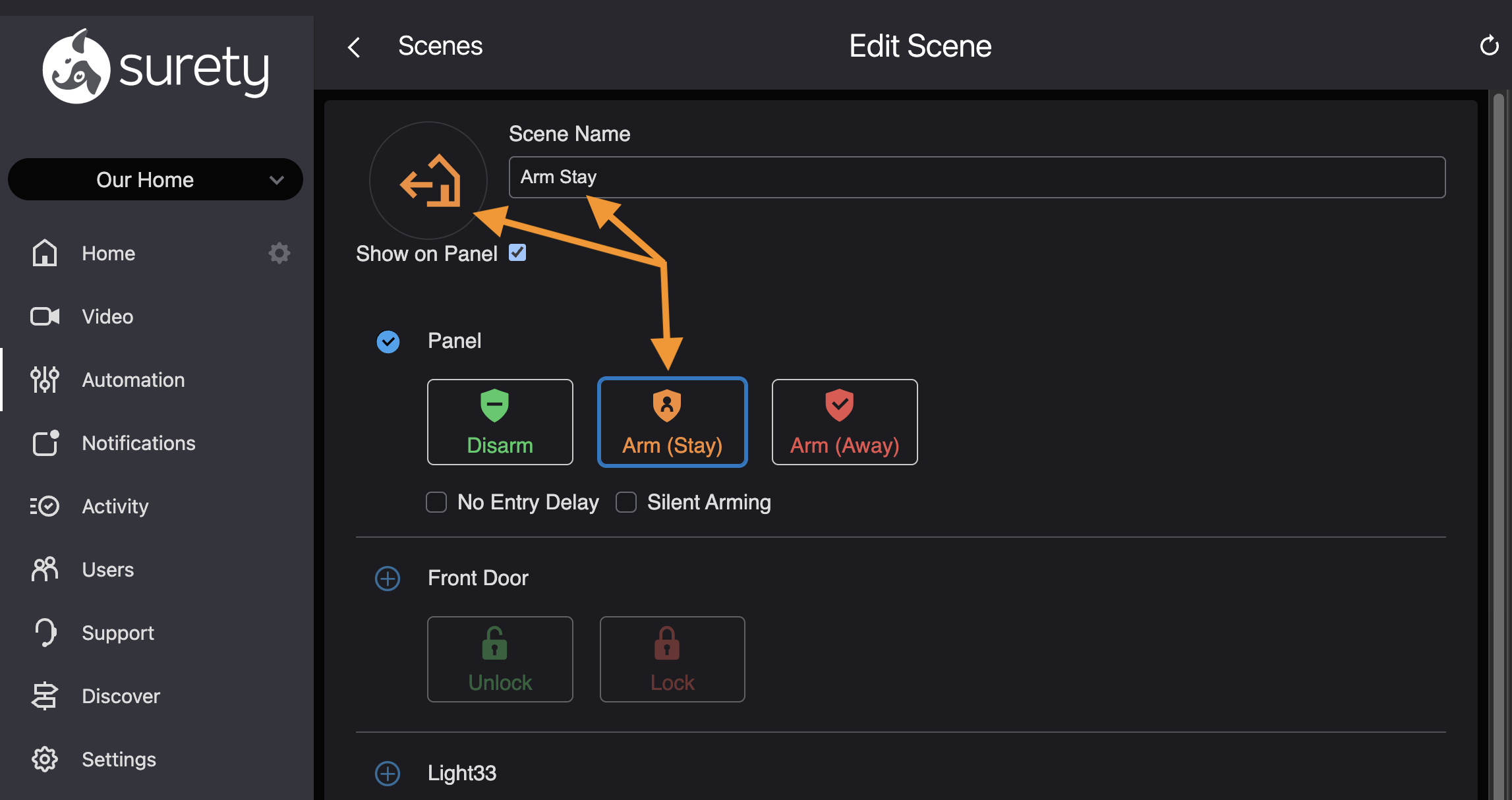
Task: Enable the No Entry Delay checkbox
Action: (x=436, y=502)
